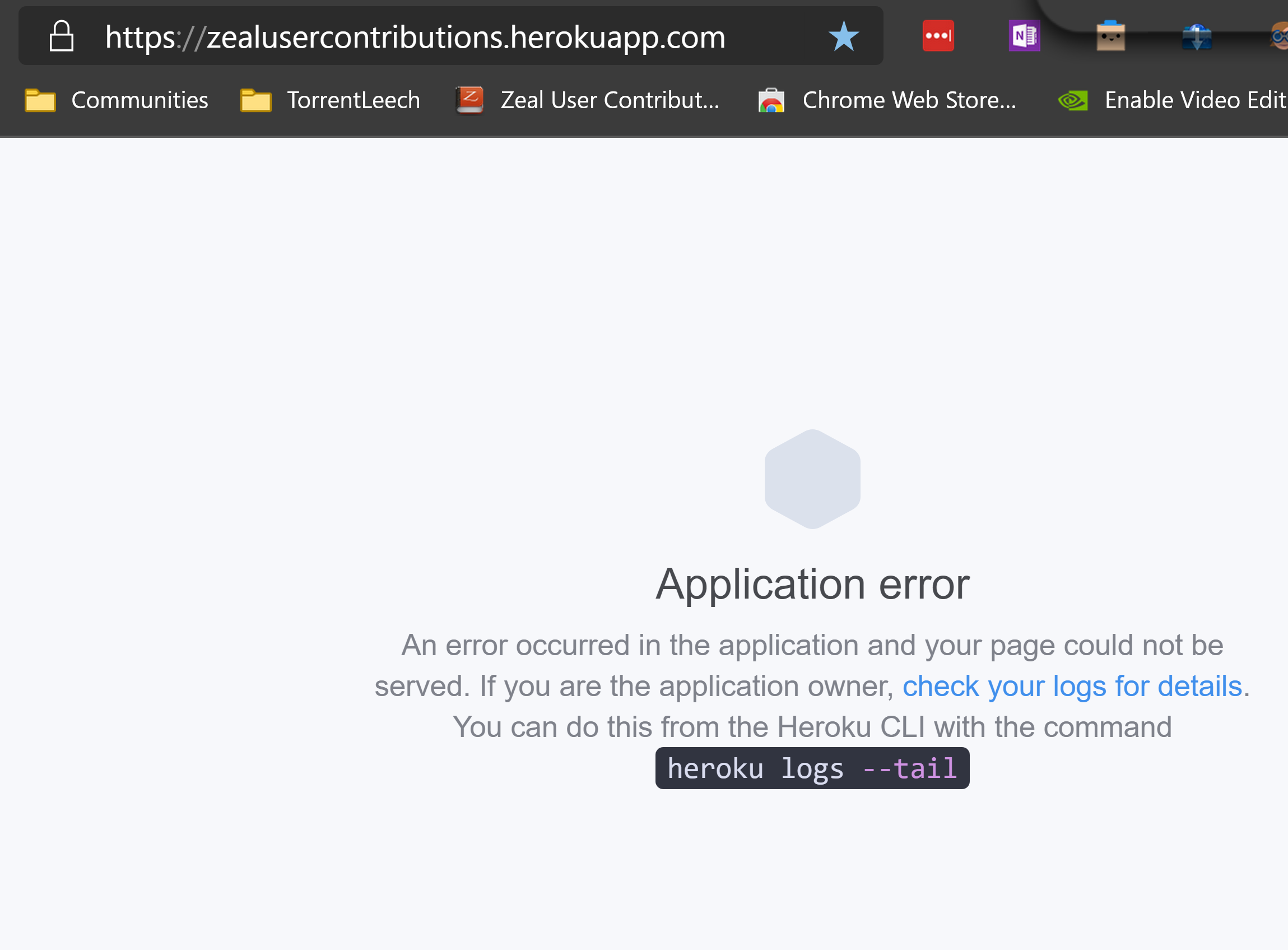This screenshot has height=950, width=1288.
Task: Select the URL in the address bar
Action: point(414,37)
